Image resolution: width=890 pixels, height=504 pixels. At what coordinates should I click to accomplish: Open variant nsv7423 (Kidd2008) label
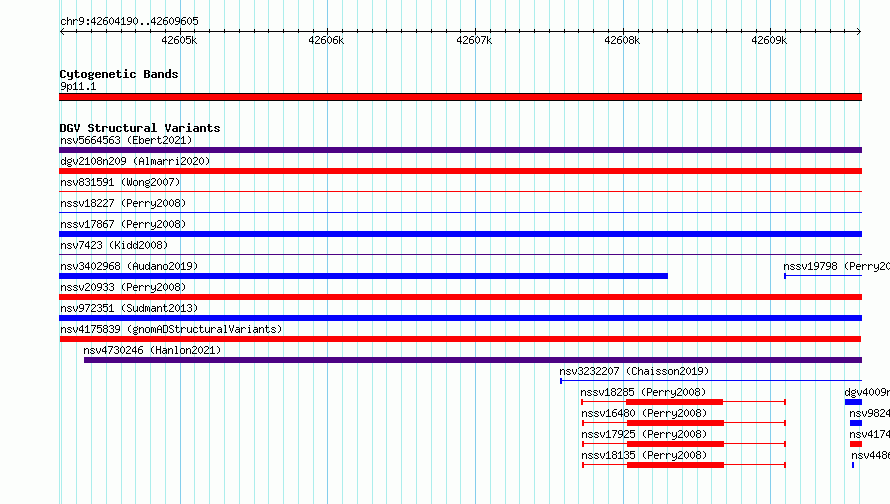click(x=114, y=245)
